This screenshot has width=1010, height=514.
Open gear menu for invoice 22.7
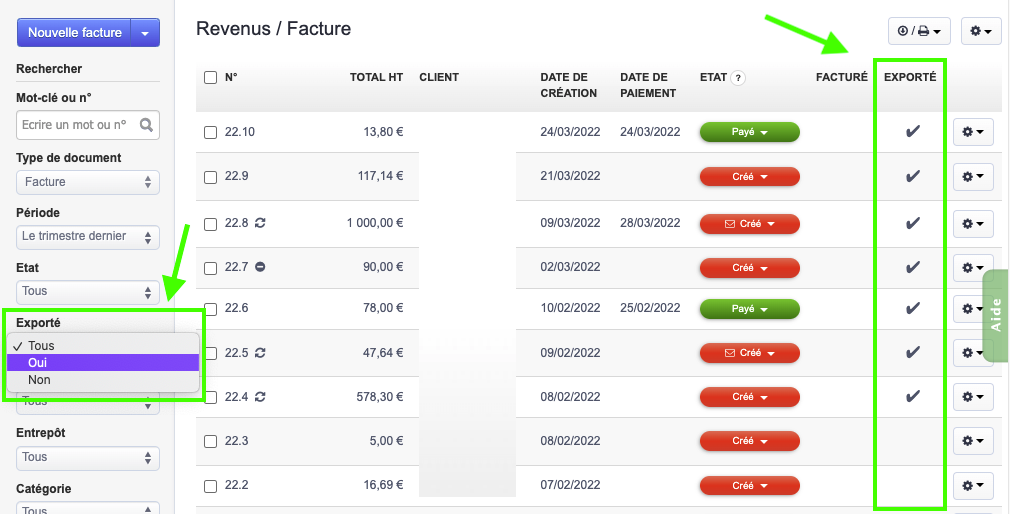[x=973, y=267]
